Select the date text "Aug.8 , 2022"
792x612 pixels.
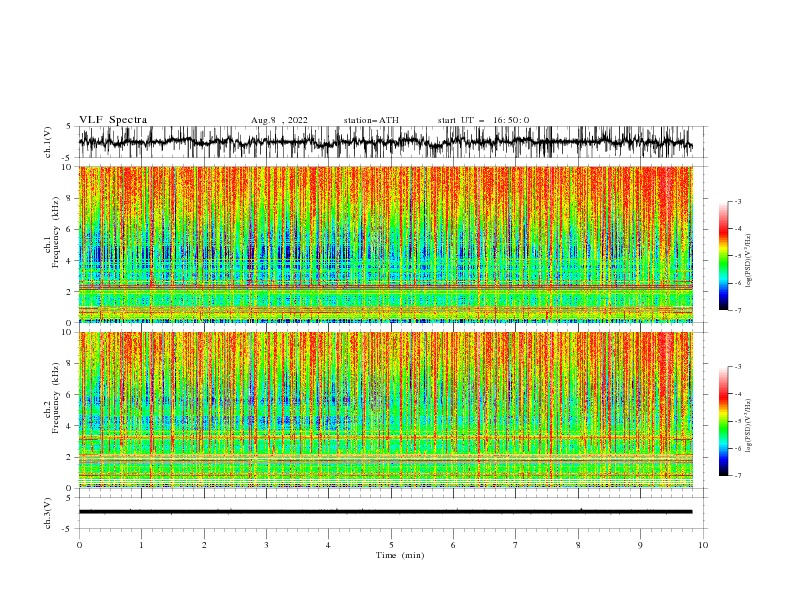click(279, 120)
